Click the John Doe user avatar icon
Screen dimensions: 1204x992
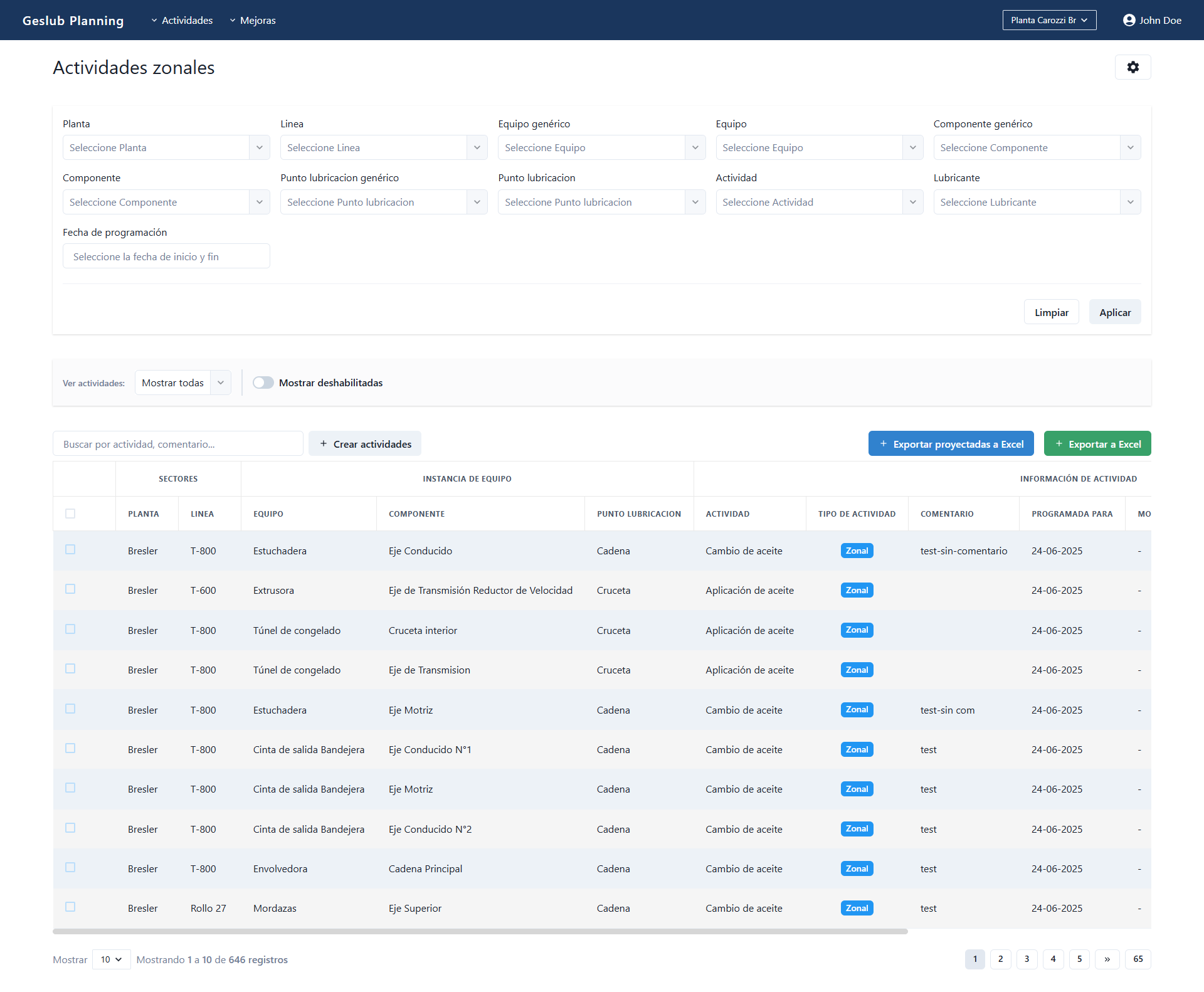1129,20
